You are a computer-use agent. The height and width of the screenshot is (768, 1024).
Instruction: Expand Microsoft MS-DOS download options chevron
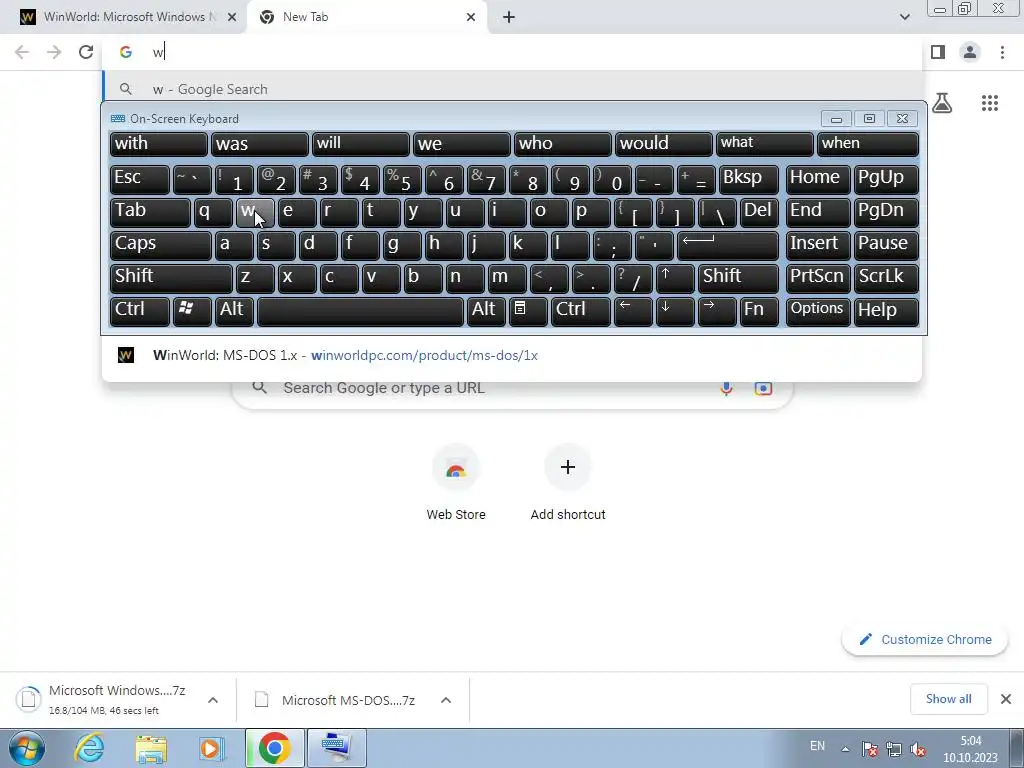click(446, 700)
